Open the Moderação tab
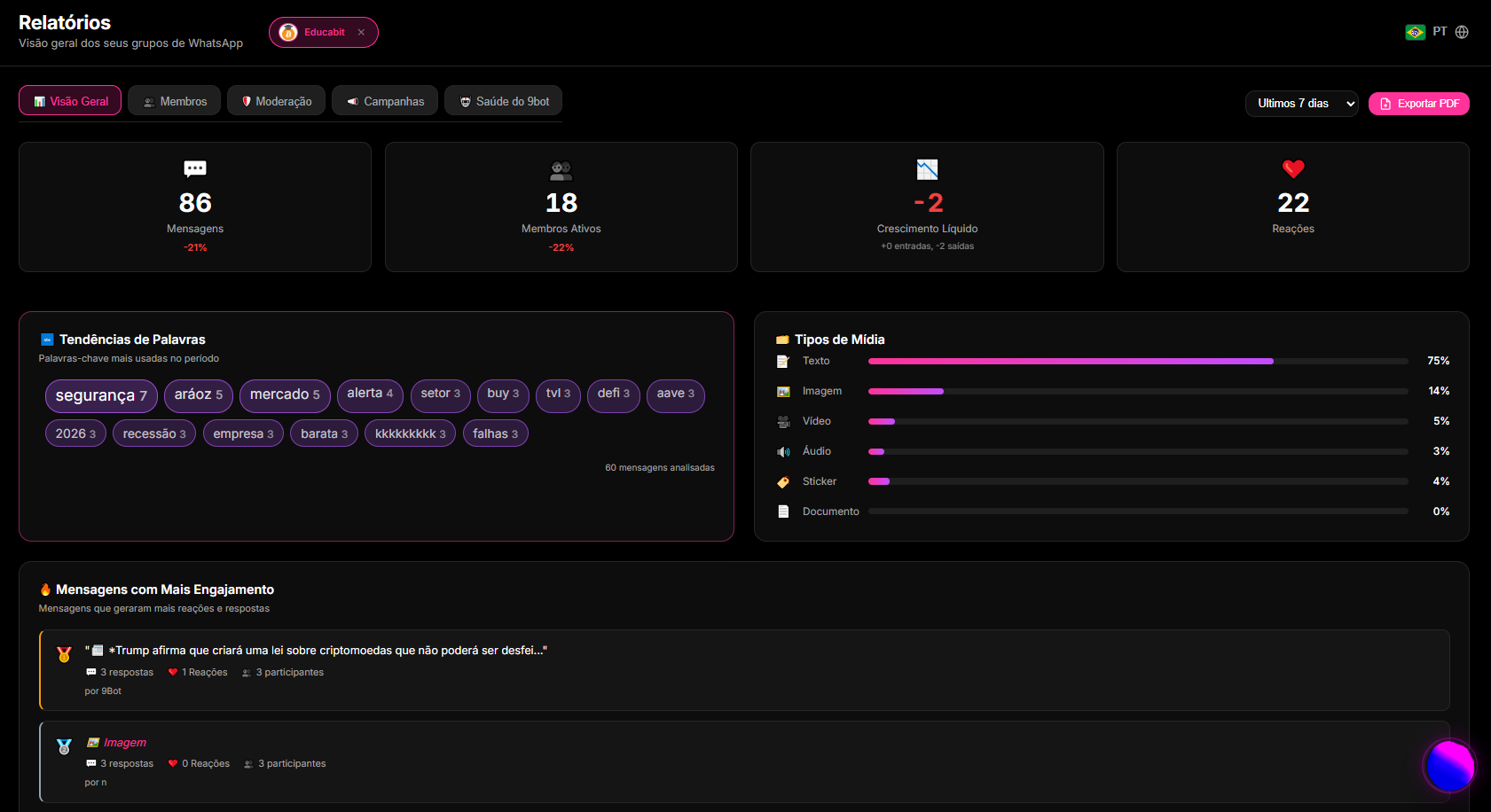 click(276, 101)
